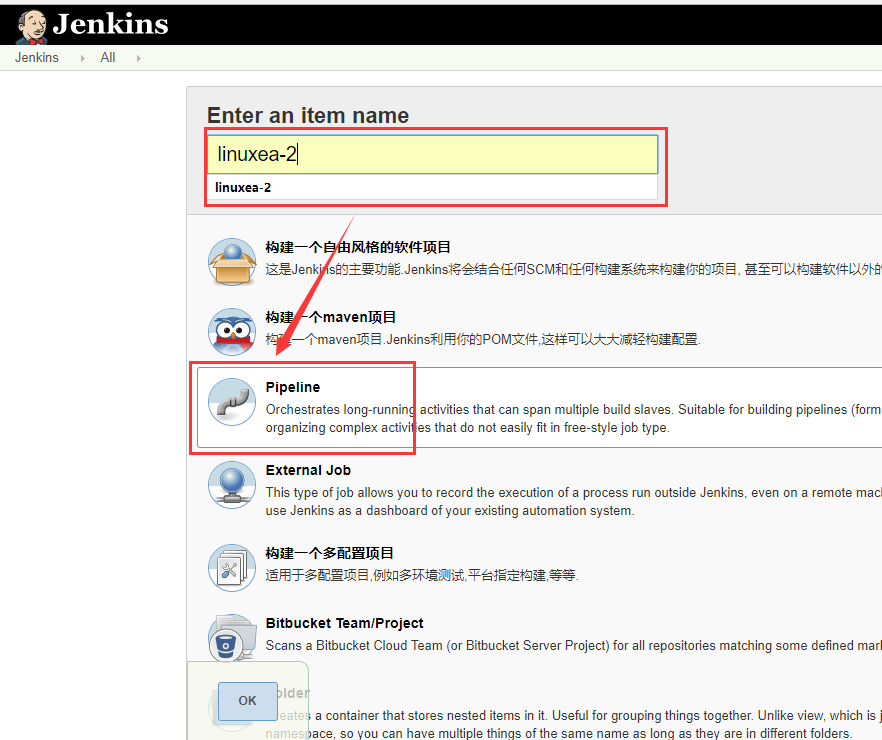882x740 pixels.
Task: Focus the item name input field
Action: 433,154
